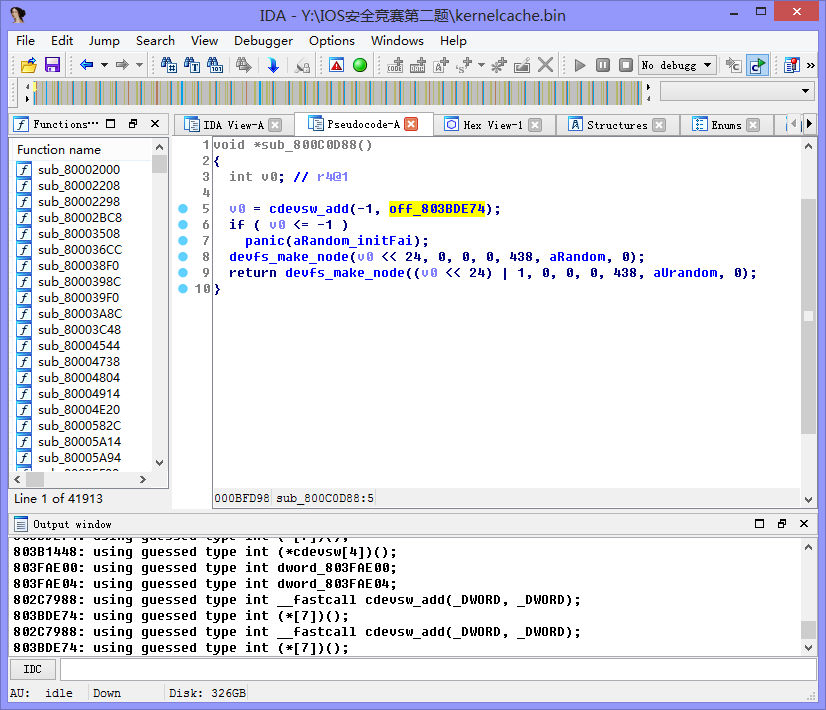Click aRandom_initFai in panic call
Viewport: 826px width, 710px height.
[x=353, y=241]
